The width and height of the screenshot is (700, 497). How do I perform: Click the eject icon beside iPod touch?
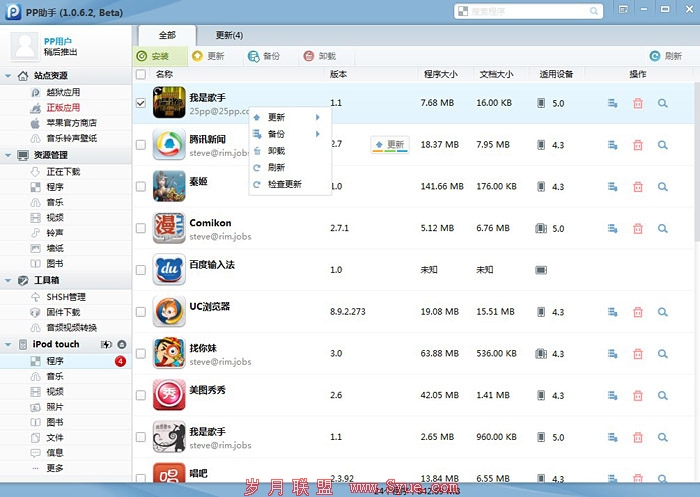tap(121, 344)
